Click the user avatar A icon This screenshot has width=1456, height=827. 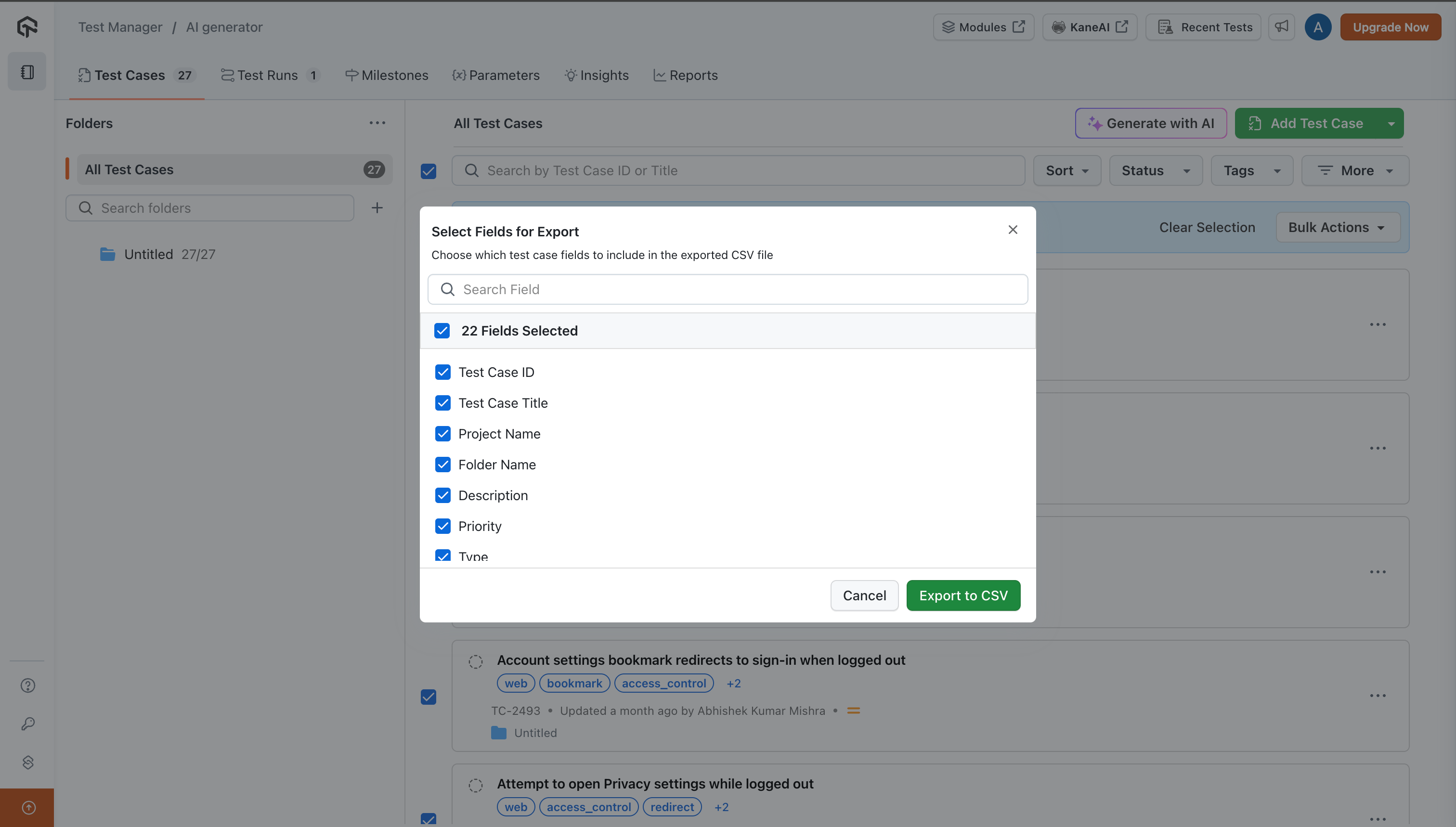point(1318,26)
